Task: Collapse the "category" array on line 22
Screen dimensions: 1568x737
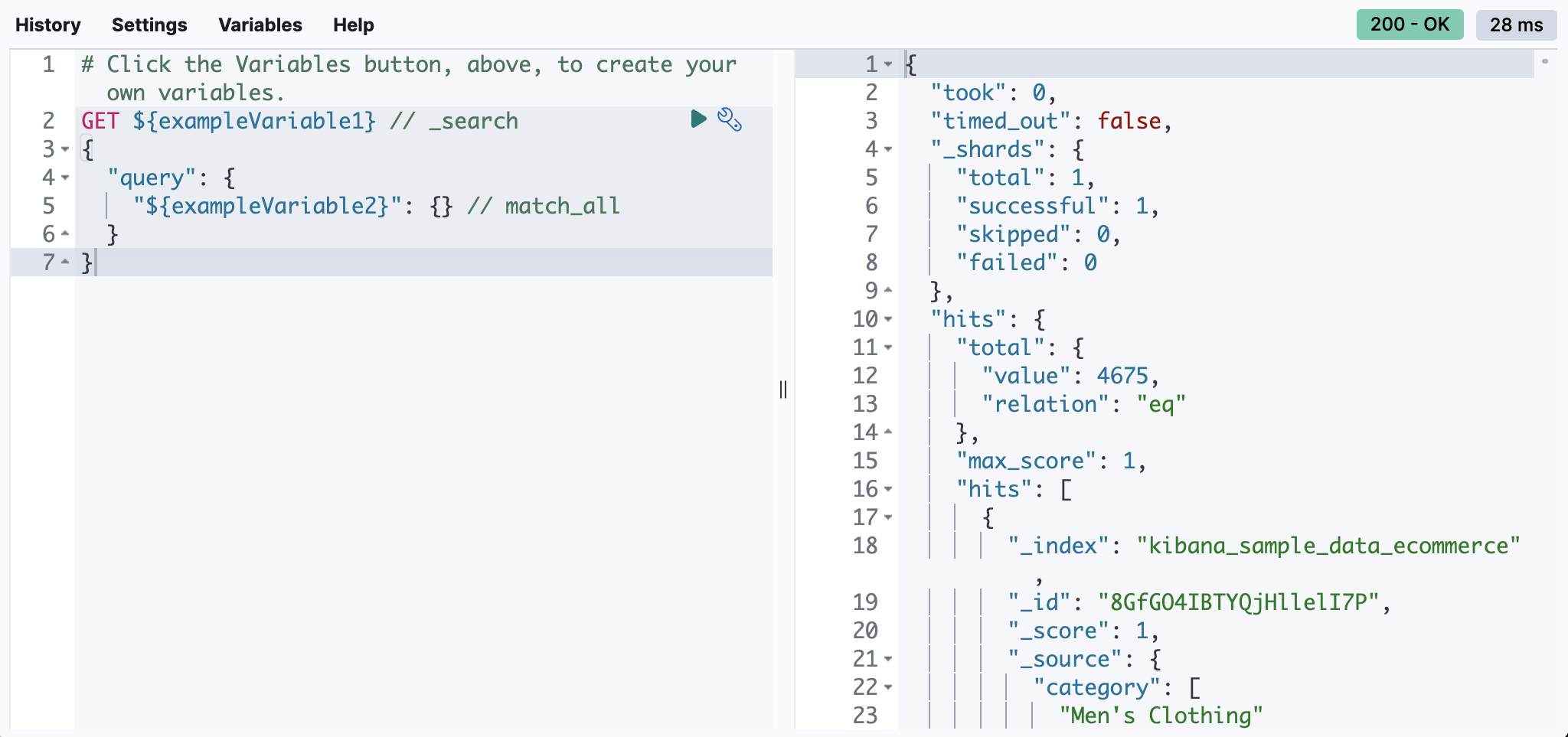Action: click(x=887, y=687)
